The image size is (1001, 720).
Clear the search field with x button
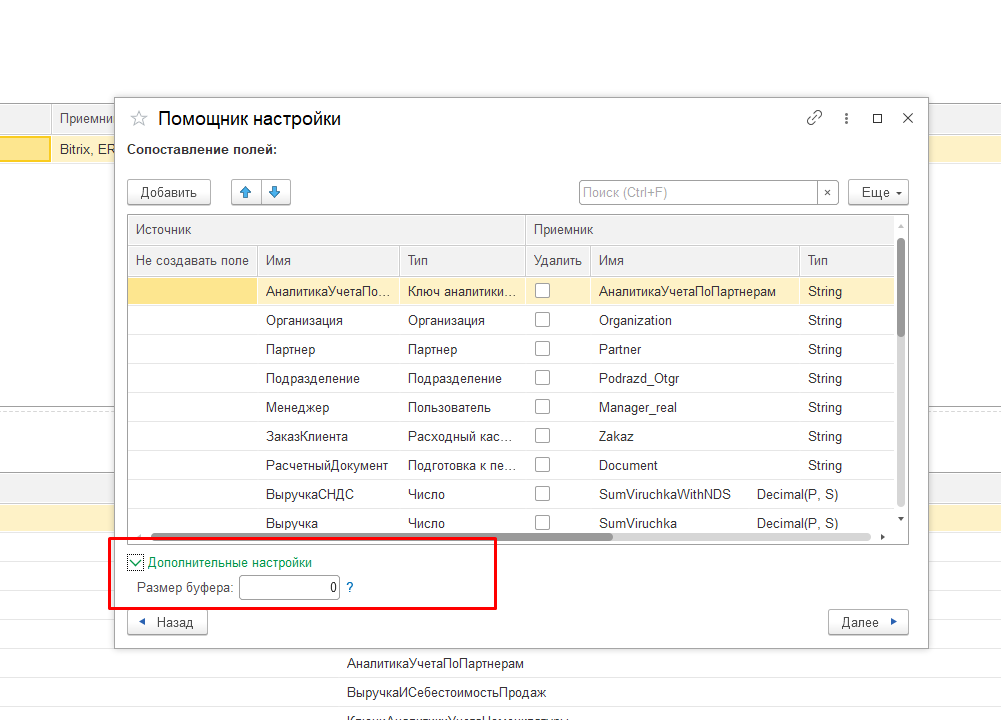pyautogui.click(x=827, y=192)
